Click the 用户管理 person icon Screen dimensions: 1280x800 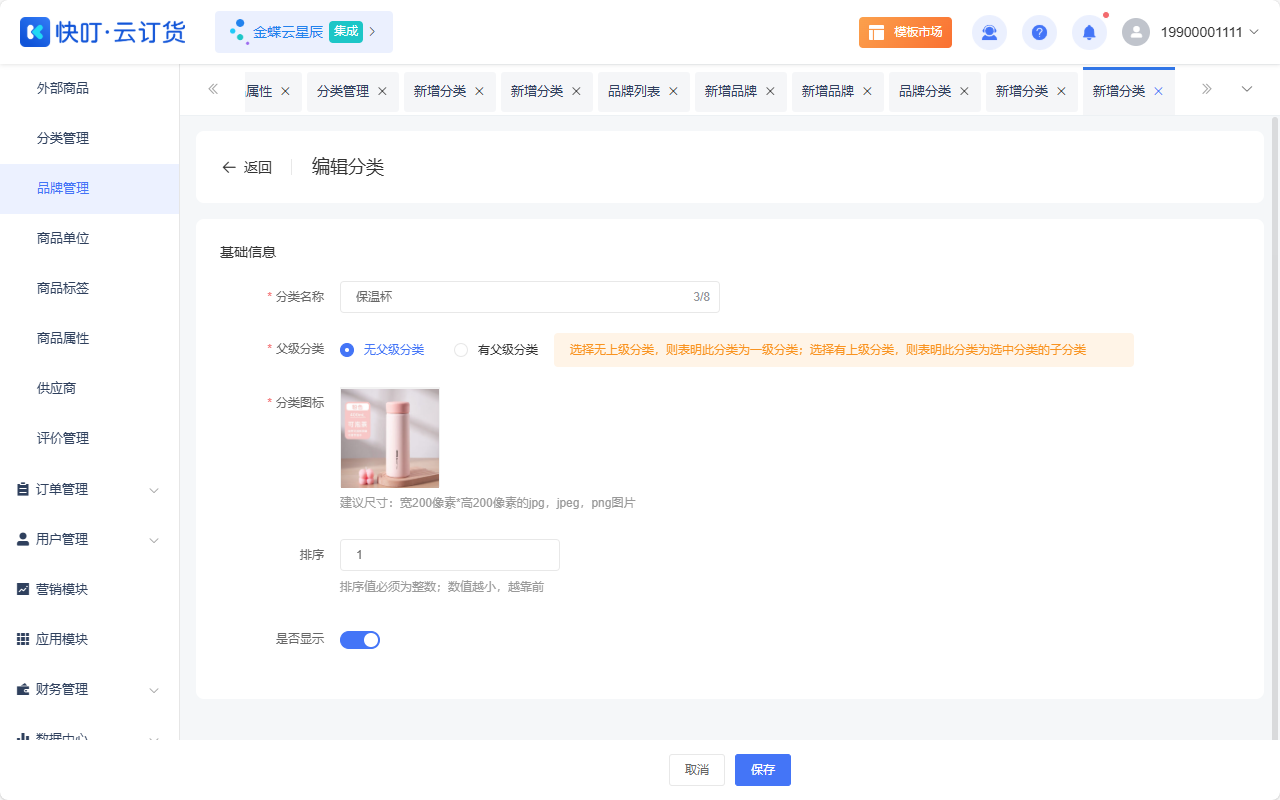point(23,539)
